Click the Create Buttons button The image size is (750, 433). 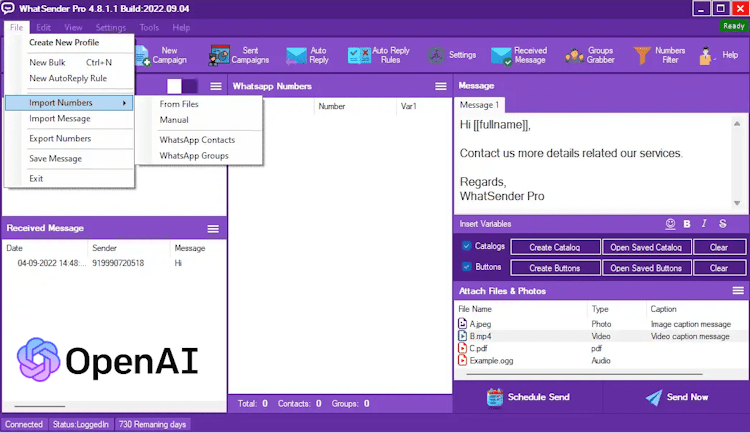[x=555, y=268]
